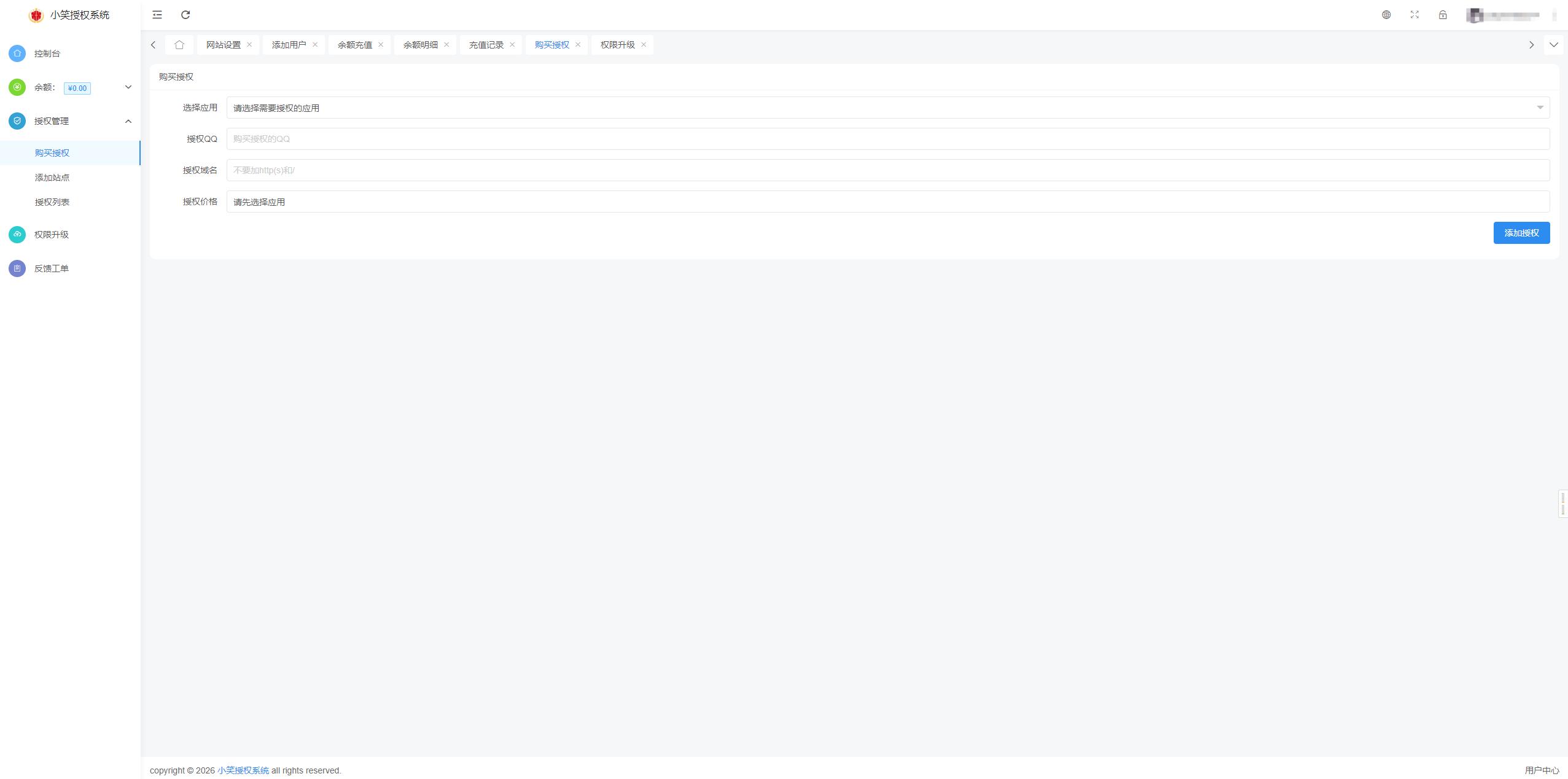
Task: Toggle fullscreen mode icon
Action: coord(1414,15)
